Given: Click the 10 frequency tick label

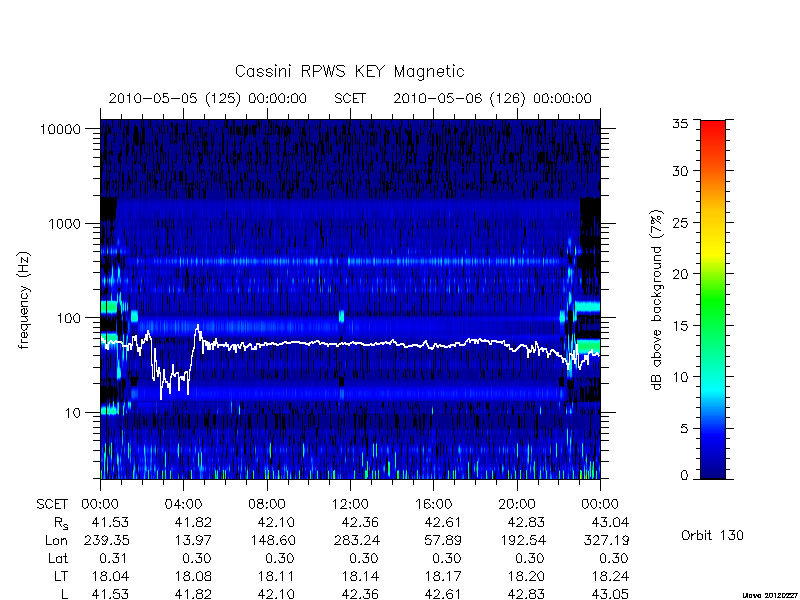Looking at the screenshot, I should 73,413.
